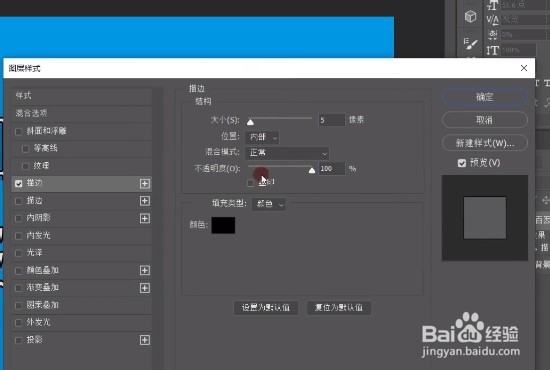Add another 内阴影 effect with plus icon
Image resolution: width=550 pixels, height=370 pixels.
coord(145,218)
